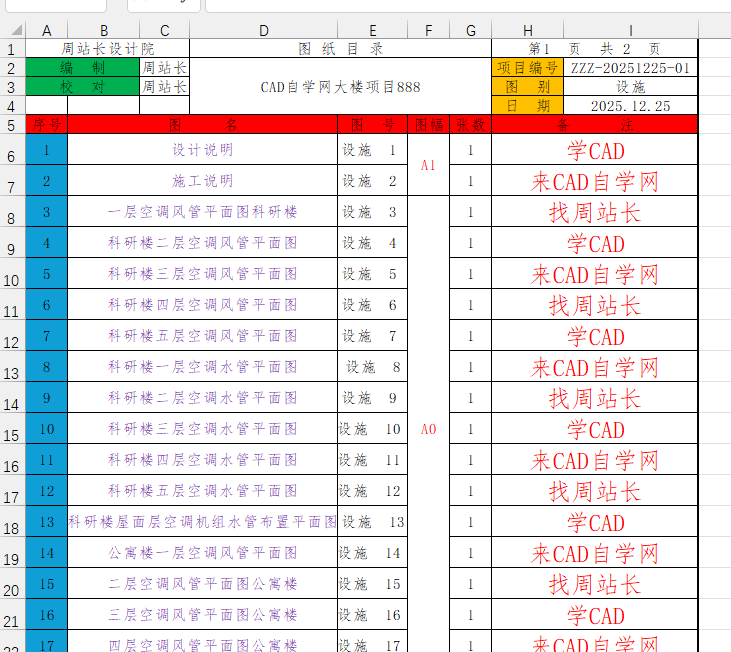The height and width of the screenshot is (652, 731).
Task: Select the 科研楼屋面层空调机组水管布置平面图 cell
Action: pos(202,522)
